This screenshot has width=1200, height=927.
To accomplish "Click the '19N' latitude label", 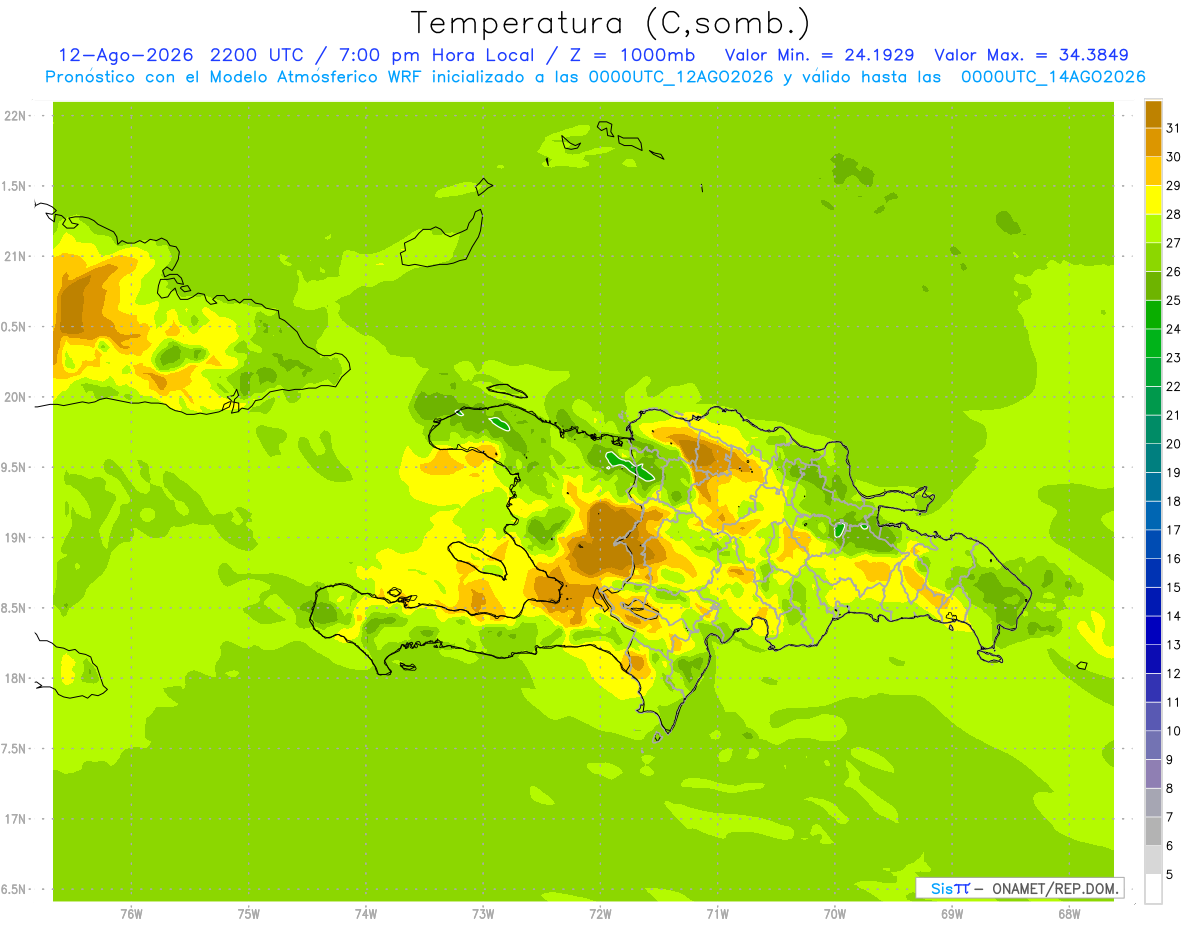I will point(15,538).
